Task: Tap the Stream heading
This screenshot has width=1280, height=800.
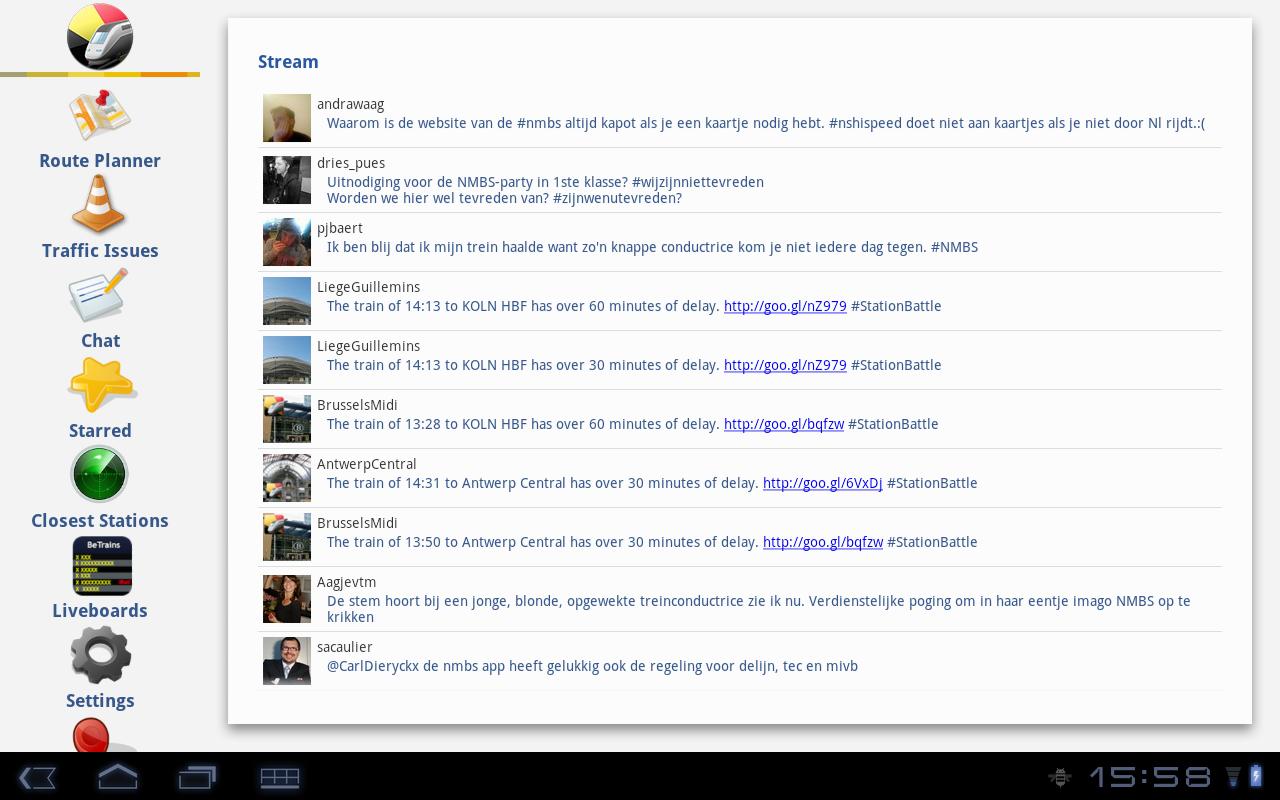Action: coord(288,62)
